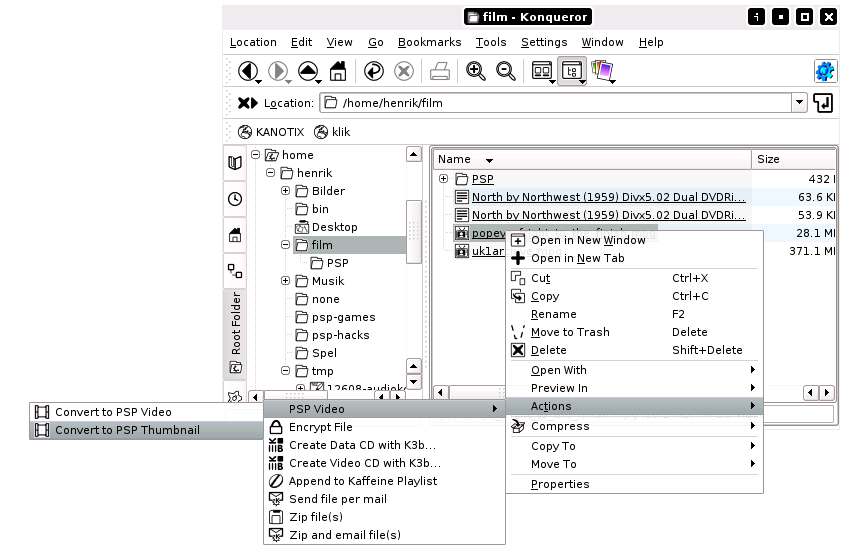The image size is (849, 550).
Task: Click the Forward navigation arrow
Action: pyautogui.click(x=278, y=71)
